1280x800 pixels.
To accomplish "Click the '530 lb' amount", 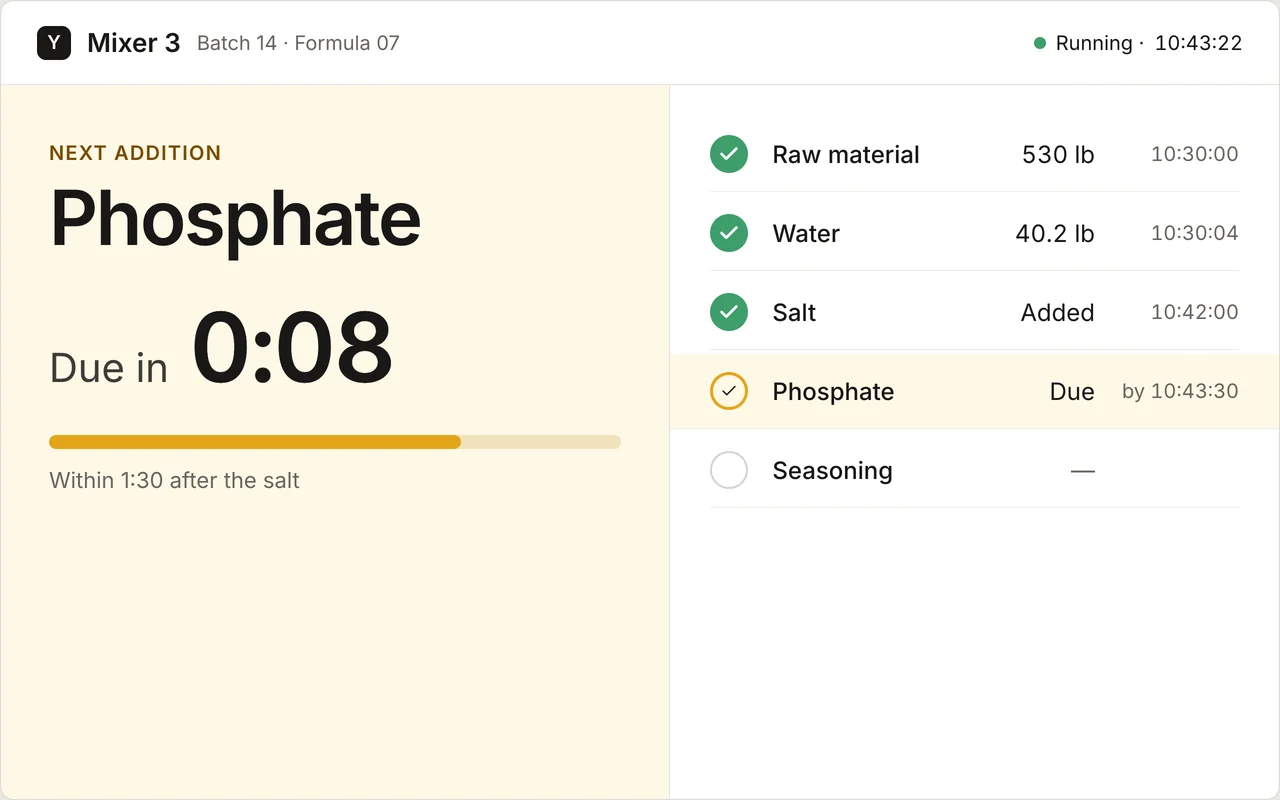I will point(1058,154).
